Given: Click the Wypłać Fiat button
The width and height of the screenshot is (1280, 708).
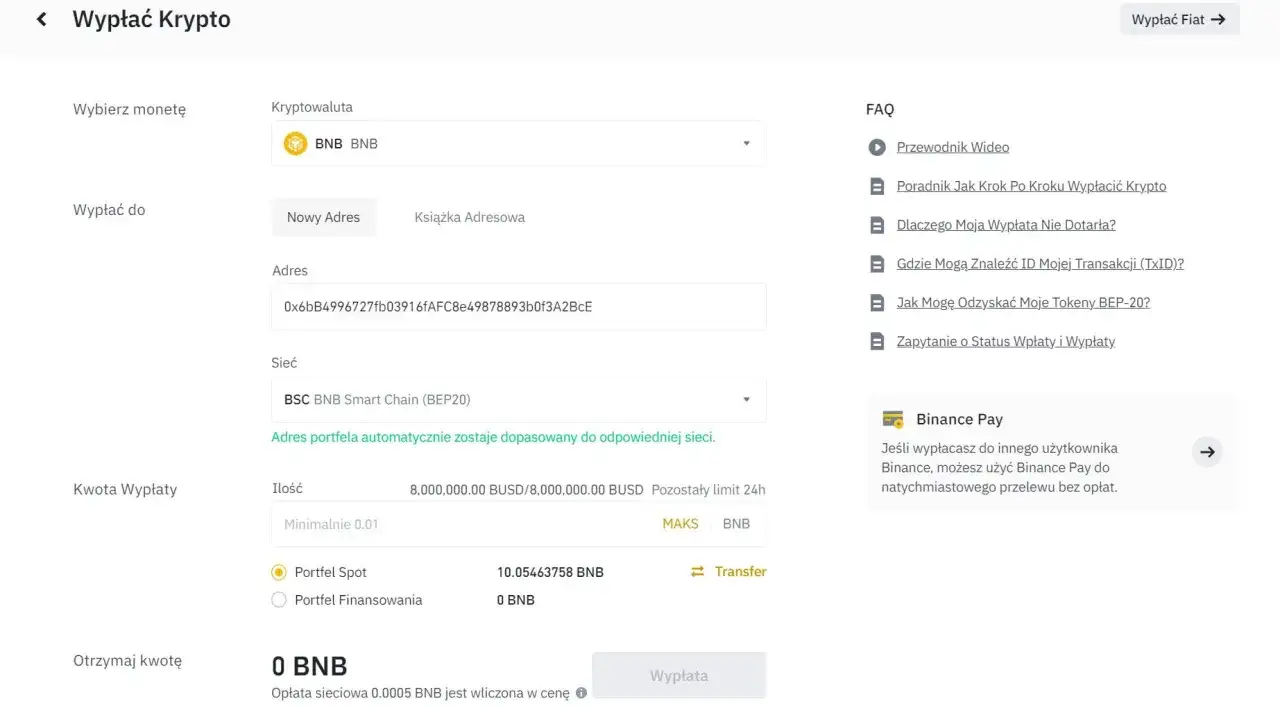Looking at the screenshot, I should [x=1179, y=18].
